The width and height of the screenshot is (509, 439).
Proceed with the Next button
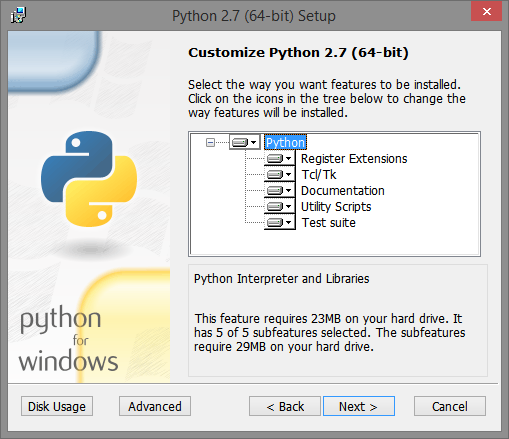(x=359, y=406)
